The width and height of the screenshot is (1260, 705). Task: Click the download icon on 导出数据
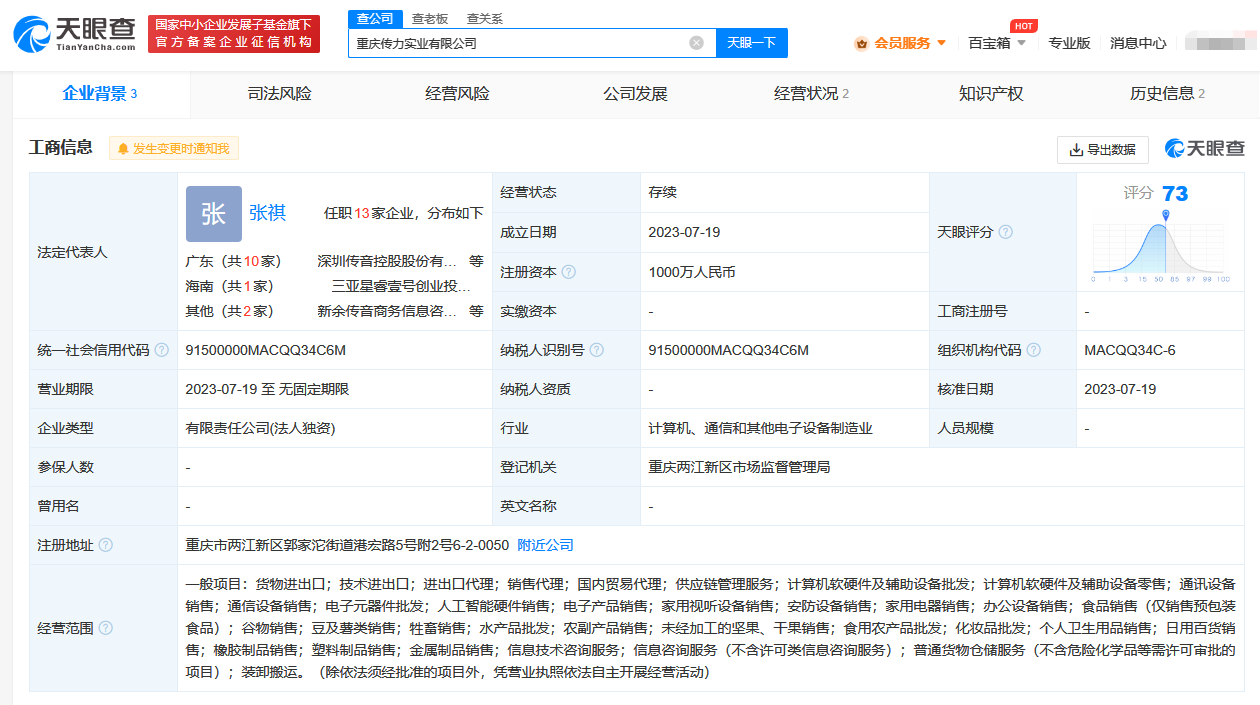pyautogui.click(x=1076, y=150)
